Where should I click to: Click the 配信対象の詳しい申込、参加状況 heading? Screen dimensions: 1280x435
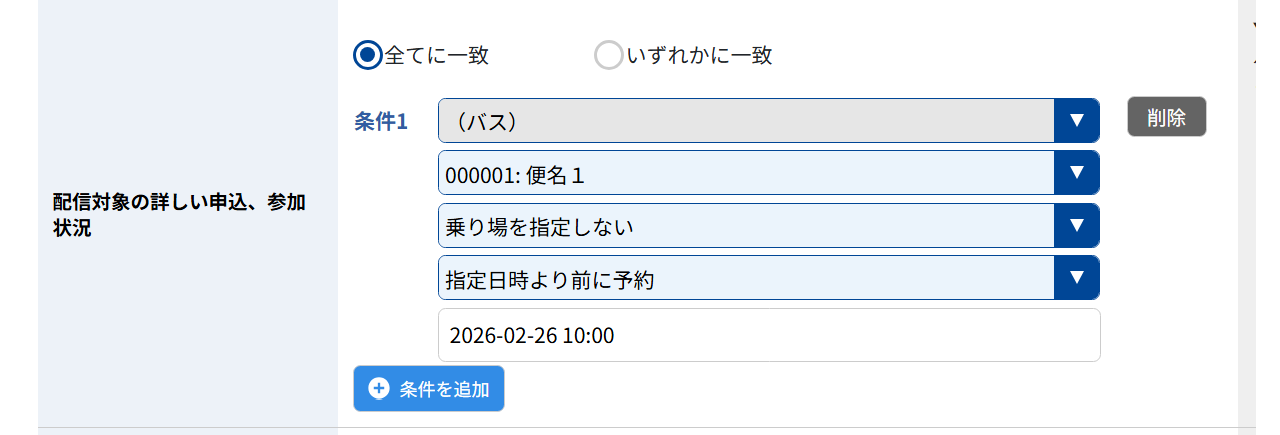pyautogui.click(x=179, y=215)
